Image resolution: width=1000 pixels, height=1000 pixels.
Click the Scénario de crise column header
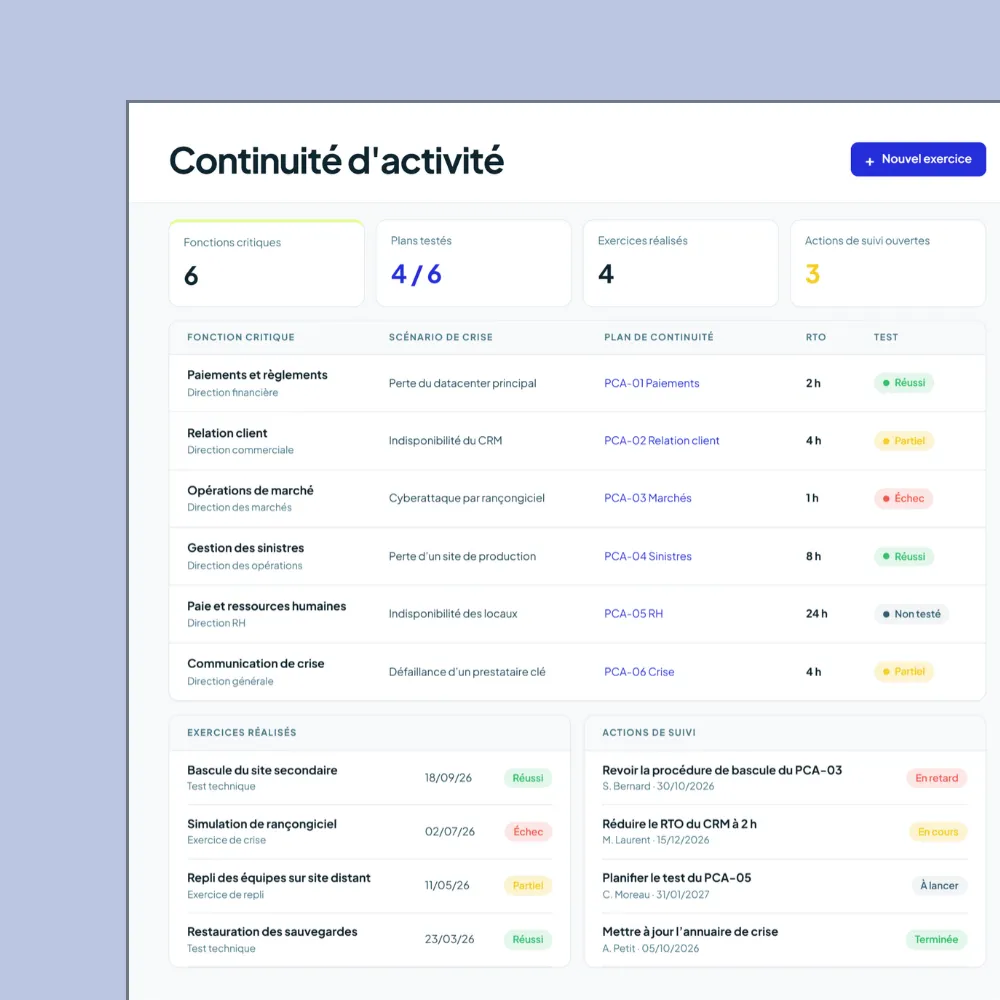click(441, 337)
